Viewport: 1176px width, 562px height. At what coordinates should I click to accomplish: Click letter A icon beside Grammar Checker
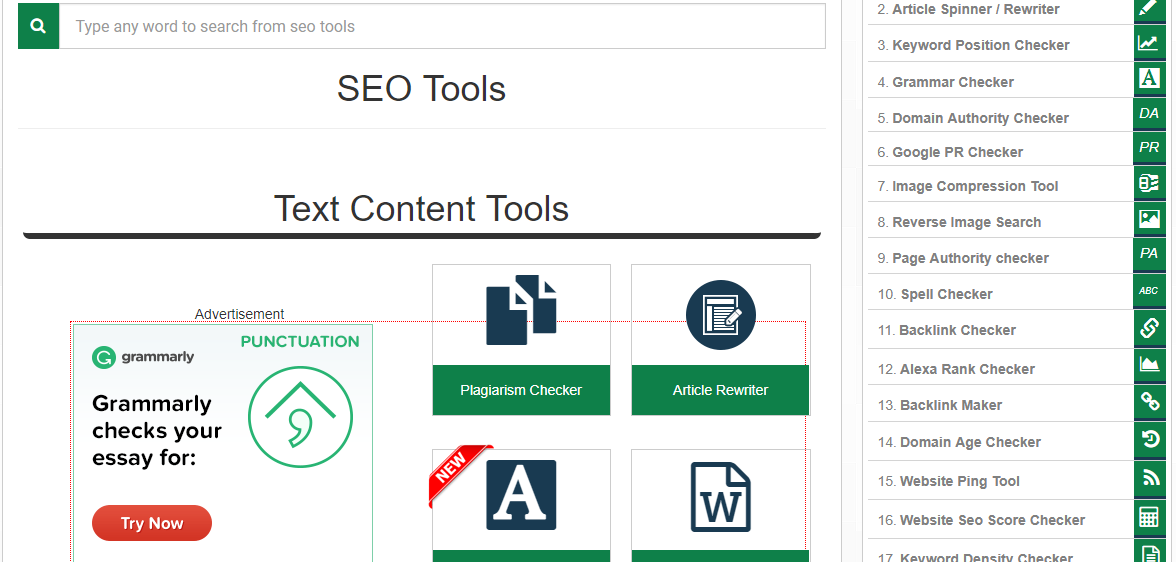pos(1149,79)
